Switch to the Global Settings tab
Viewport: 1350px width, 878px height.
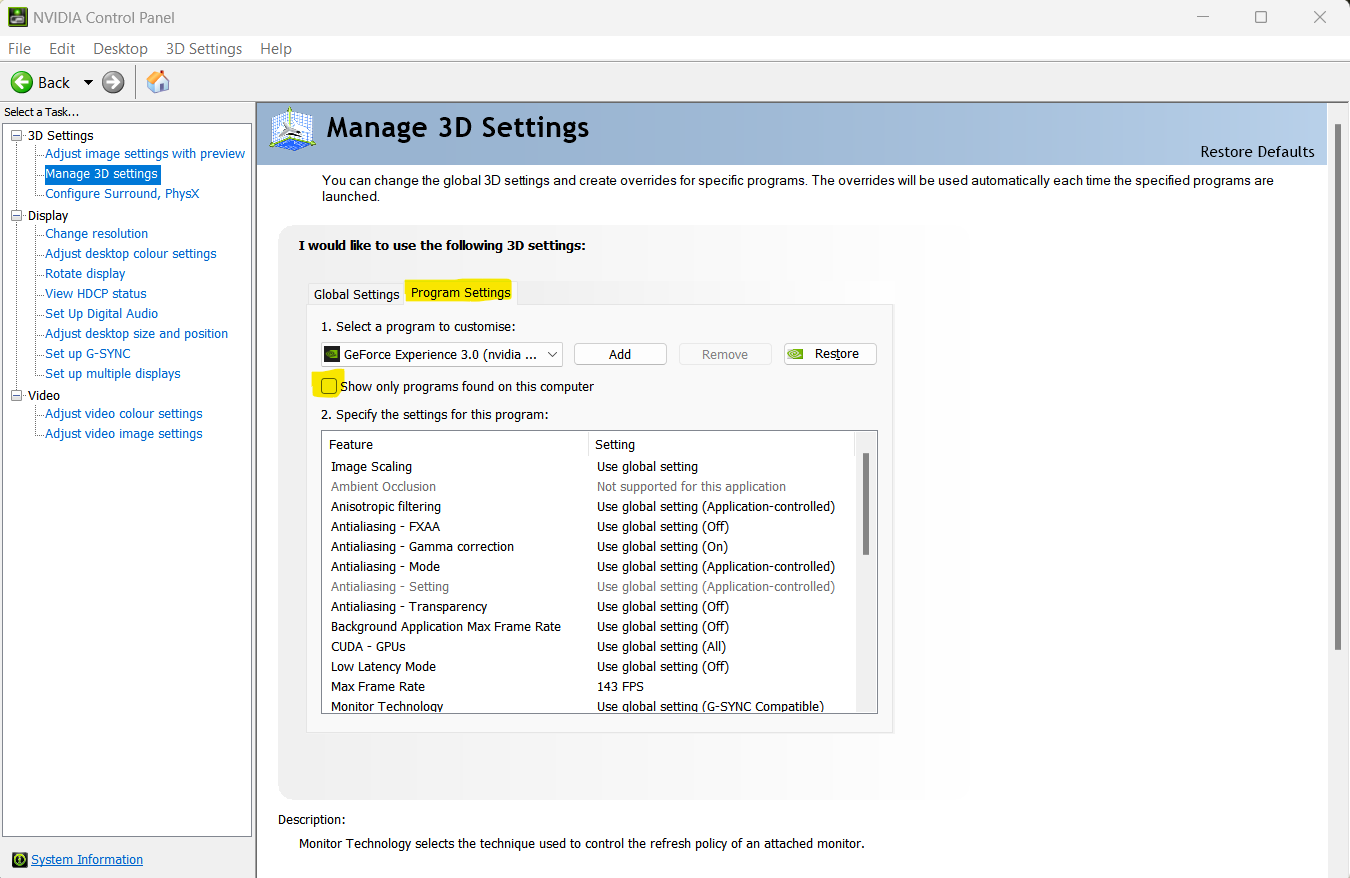[x=356, y=294]
